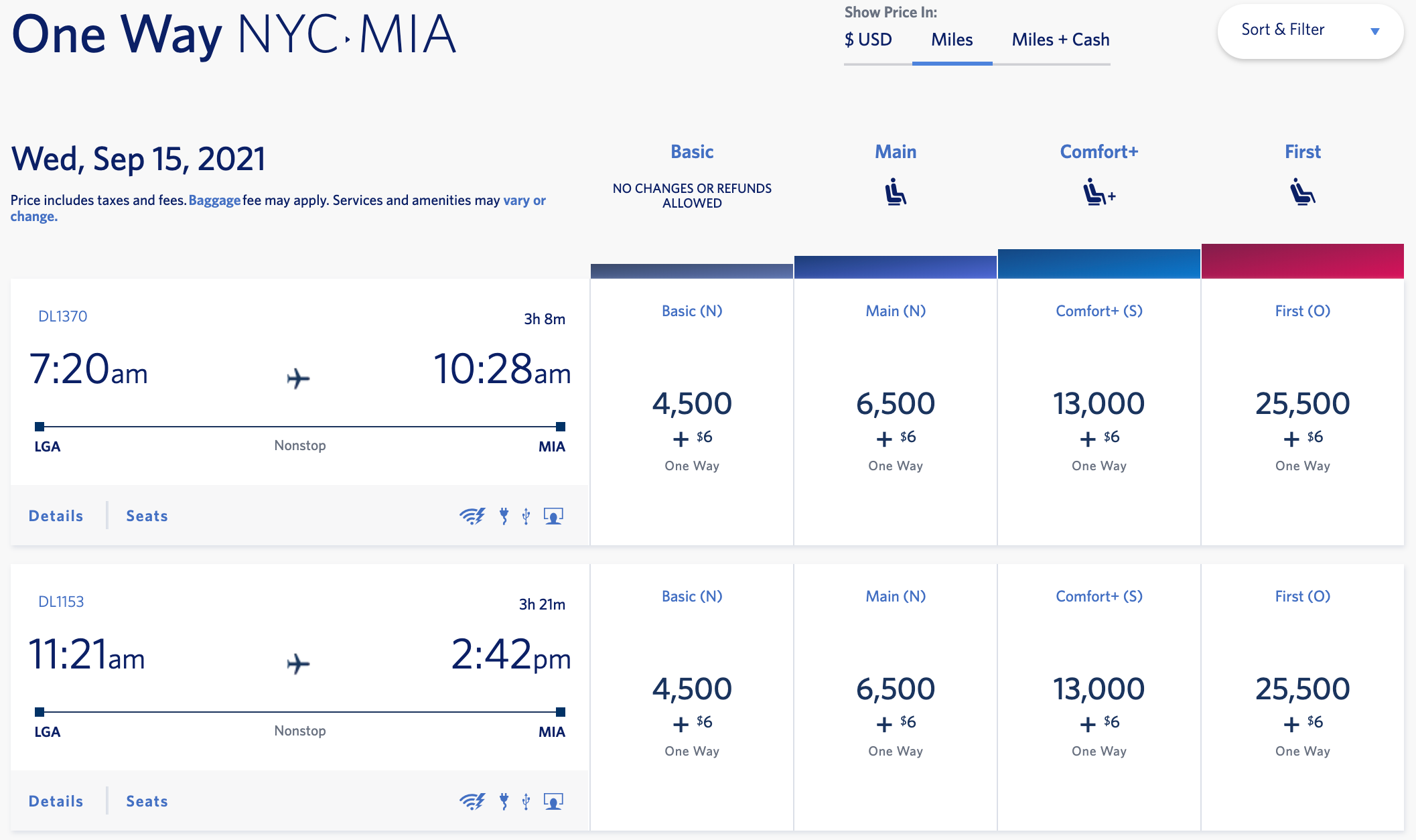
Task: Click the Basic (N) label on DL1153
Action: click(x=692, y=596)
